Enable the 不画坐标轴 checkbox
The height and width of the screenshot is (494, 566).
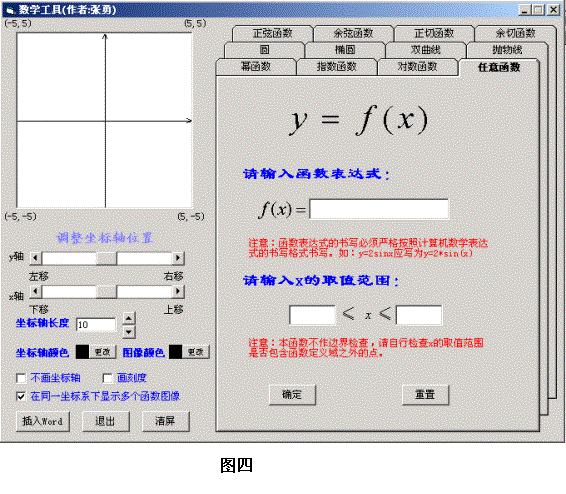21,378
